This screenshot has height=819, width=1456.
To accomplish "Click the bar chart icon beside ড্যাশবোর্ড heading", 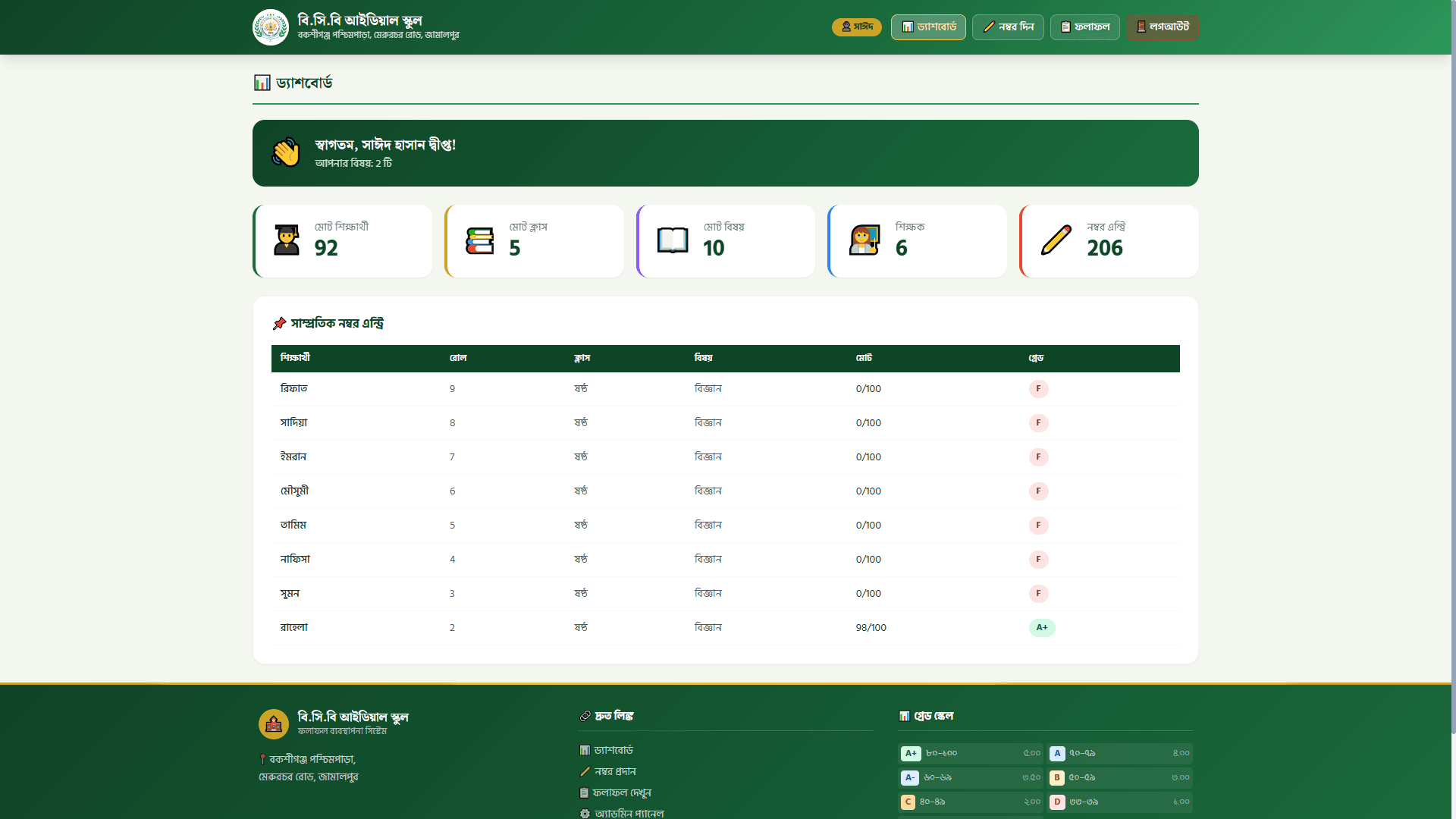I will point(262,83).
